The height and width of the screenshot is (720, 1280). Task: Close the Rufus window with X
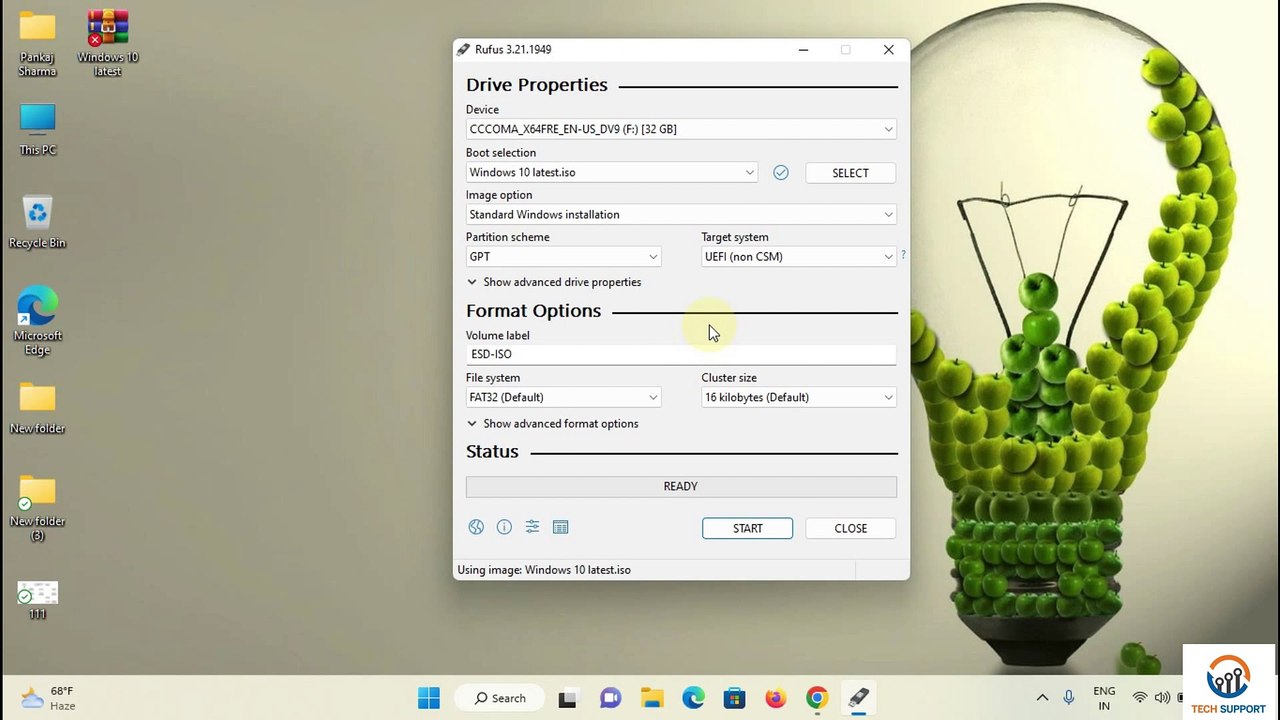(x=888, y=50)
